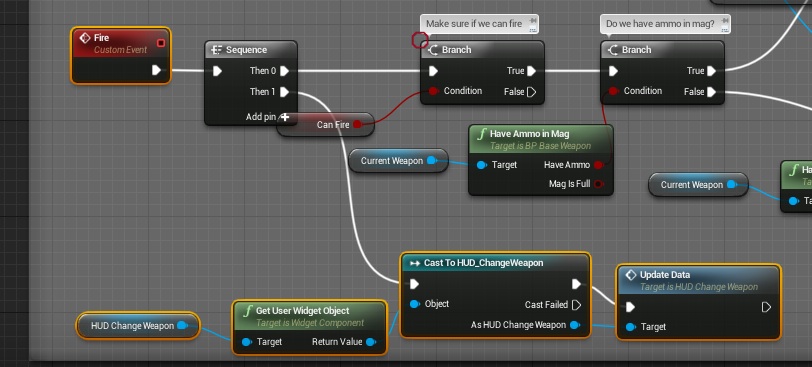Toggle pin icon on 'Do we have ammo' bubble

724,20
